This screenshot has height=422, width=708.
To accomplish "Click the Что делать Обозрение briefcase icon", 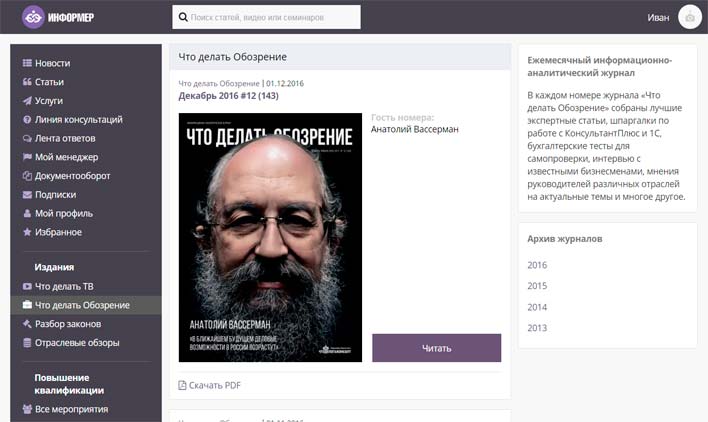I will [27, 305].
